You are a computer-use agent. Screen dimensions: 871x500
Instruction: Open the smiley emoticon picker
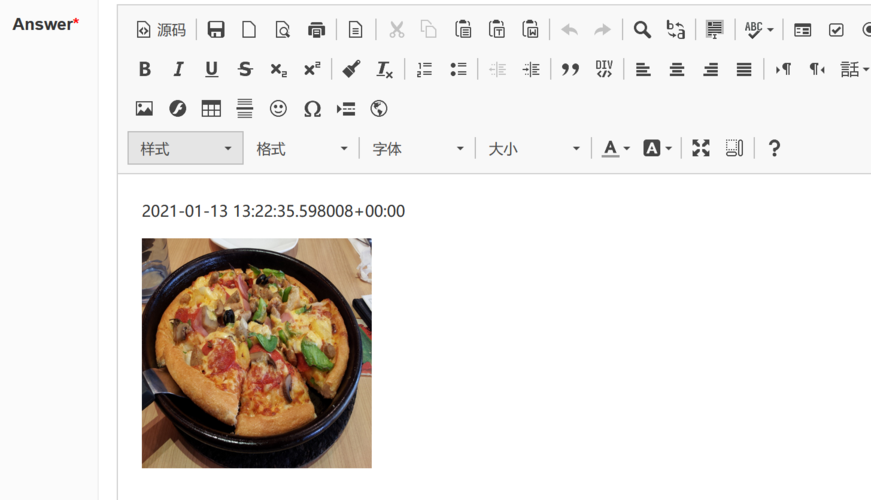278,109
